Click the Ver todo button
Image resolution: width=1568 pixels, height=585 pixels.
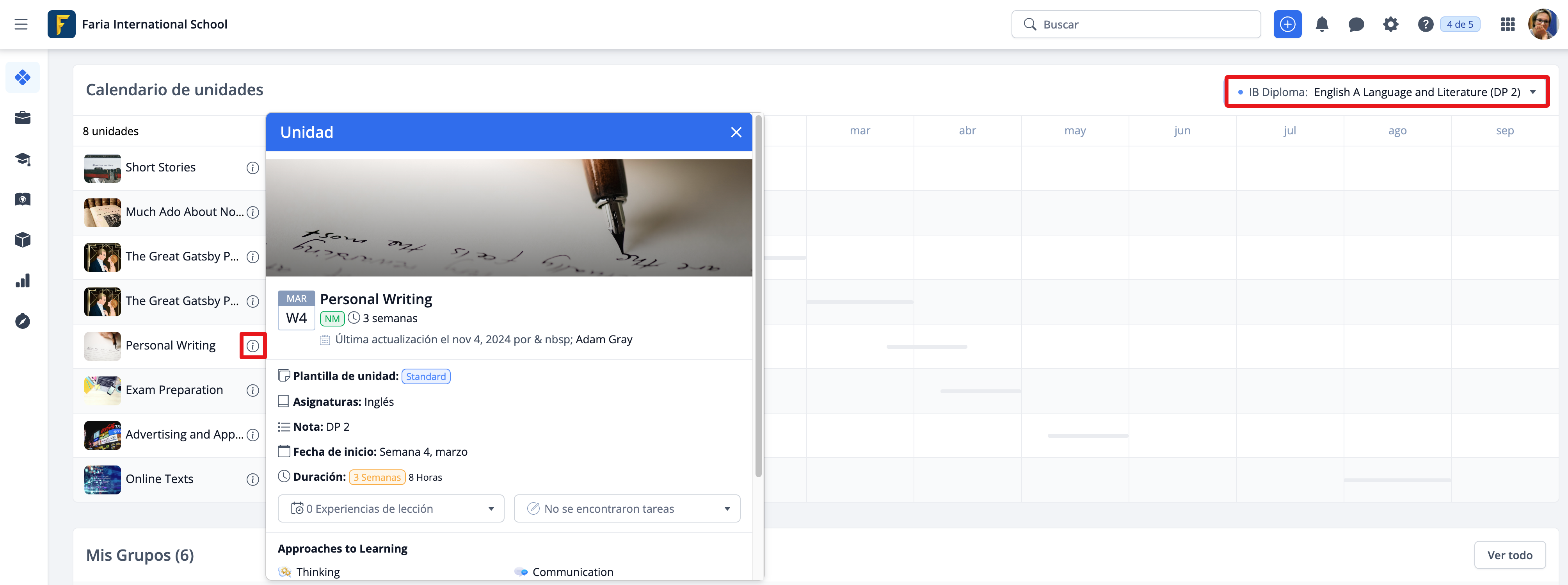click(x=1509, y=555)
